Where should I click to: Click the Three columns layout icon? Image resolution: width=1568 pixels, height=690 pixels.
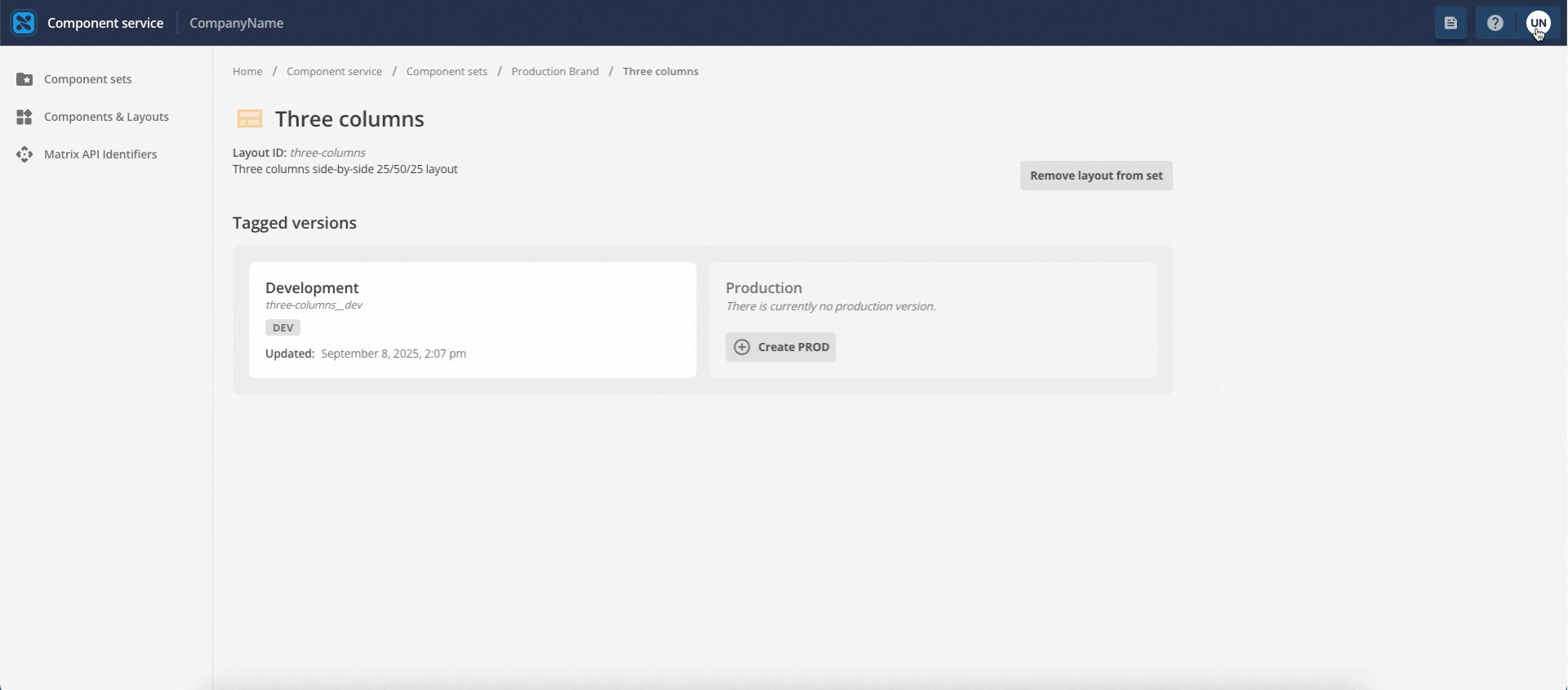pos(249,118)
